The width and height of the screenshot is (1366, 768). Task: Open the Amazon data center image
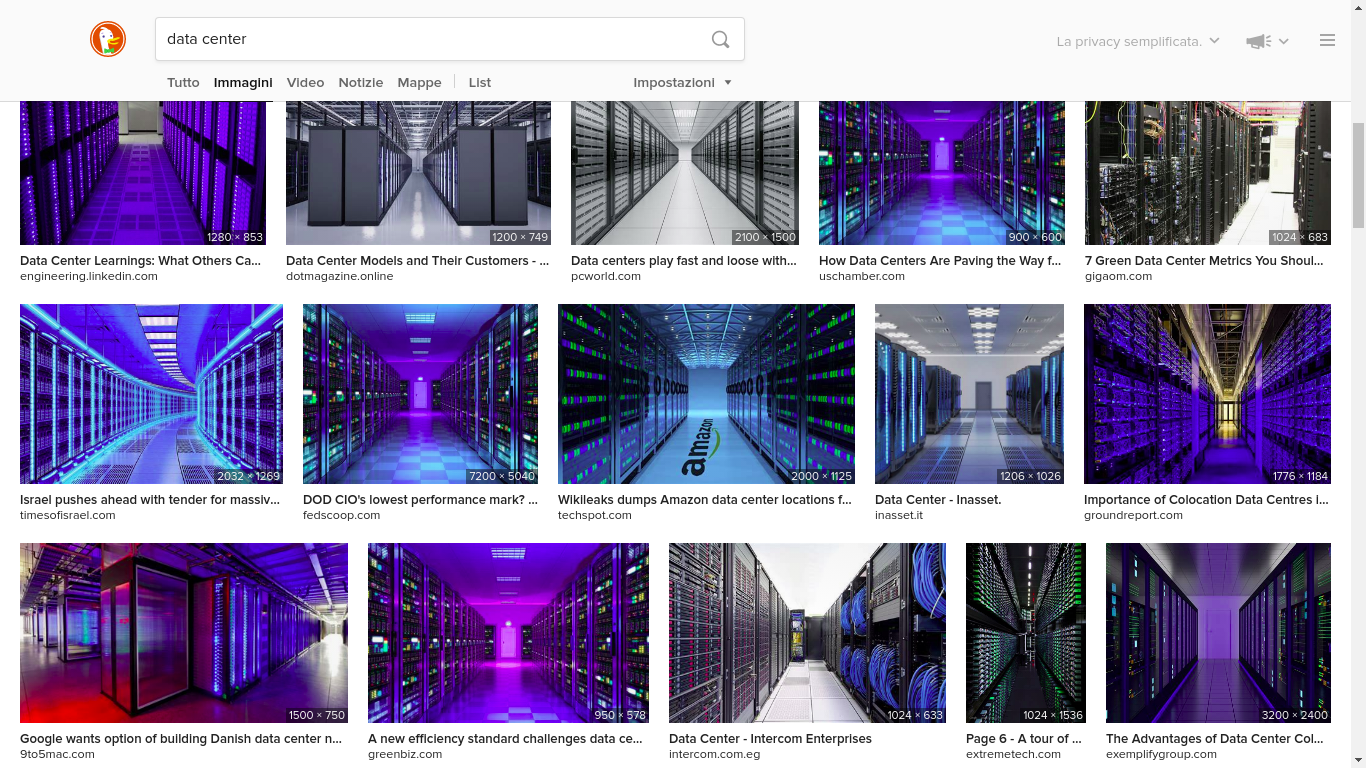706,394
